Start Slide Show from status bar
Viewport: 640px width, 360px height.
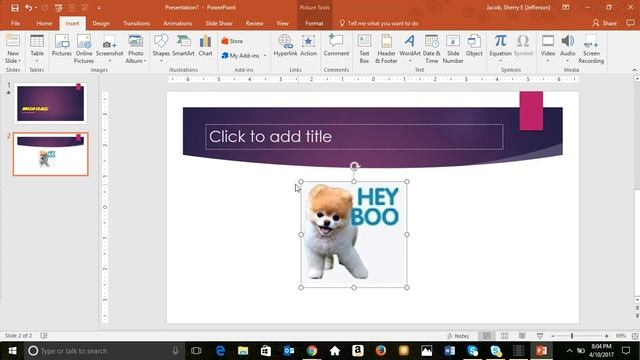click(x=540, y=336)
